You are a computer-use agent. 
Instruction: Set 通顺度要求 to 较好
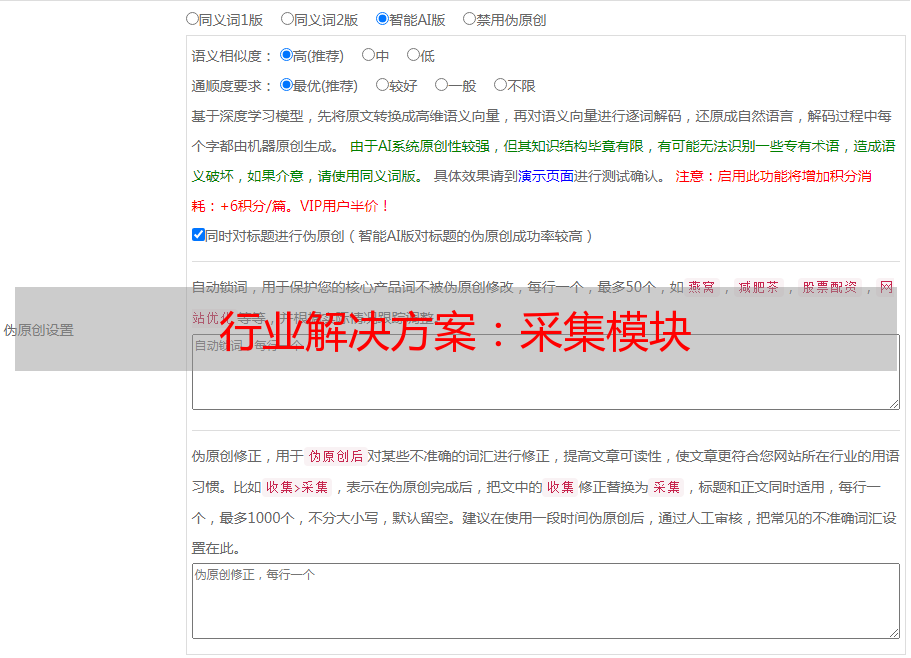[382, 85]
